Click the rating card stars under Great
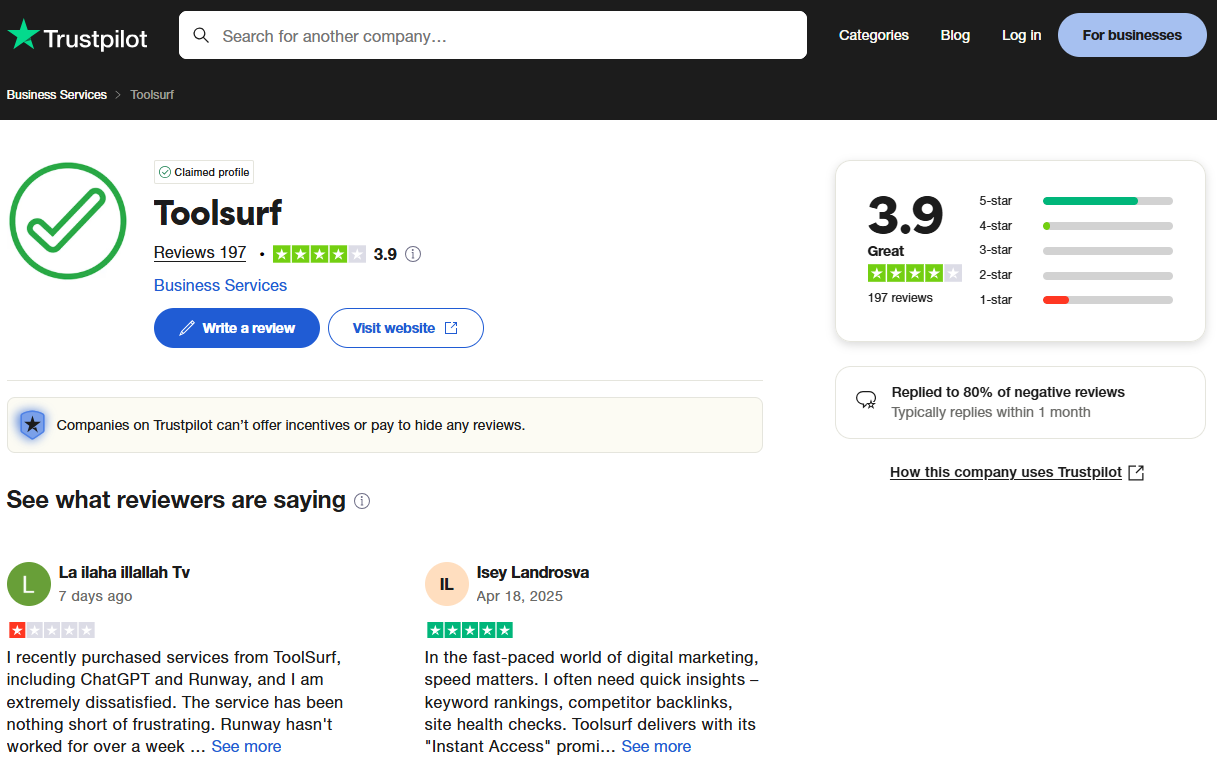The width and height of the screenshot is (1217, 761). tap(914, 273)
